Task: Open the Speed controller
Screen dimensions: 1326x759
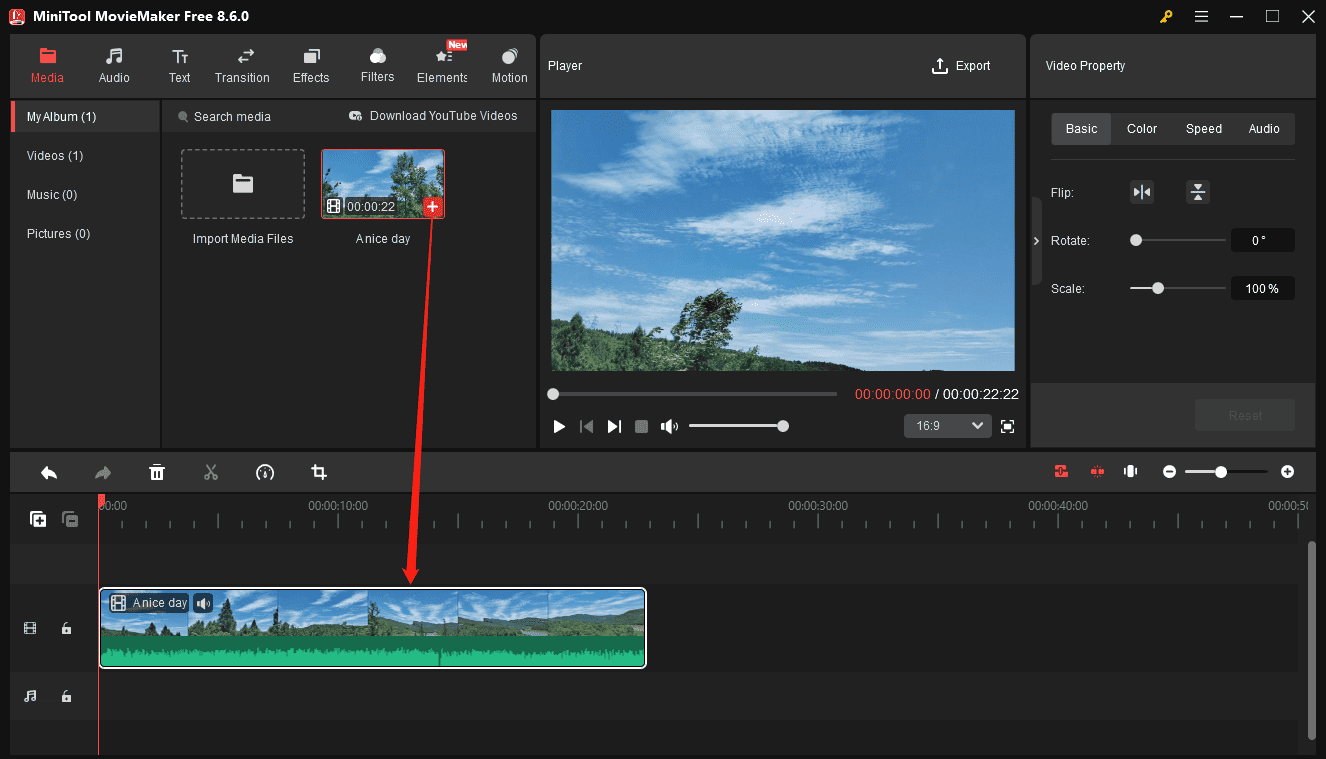Action: click(x=265, y=472)
